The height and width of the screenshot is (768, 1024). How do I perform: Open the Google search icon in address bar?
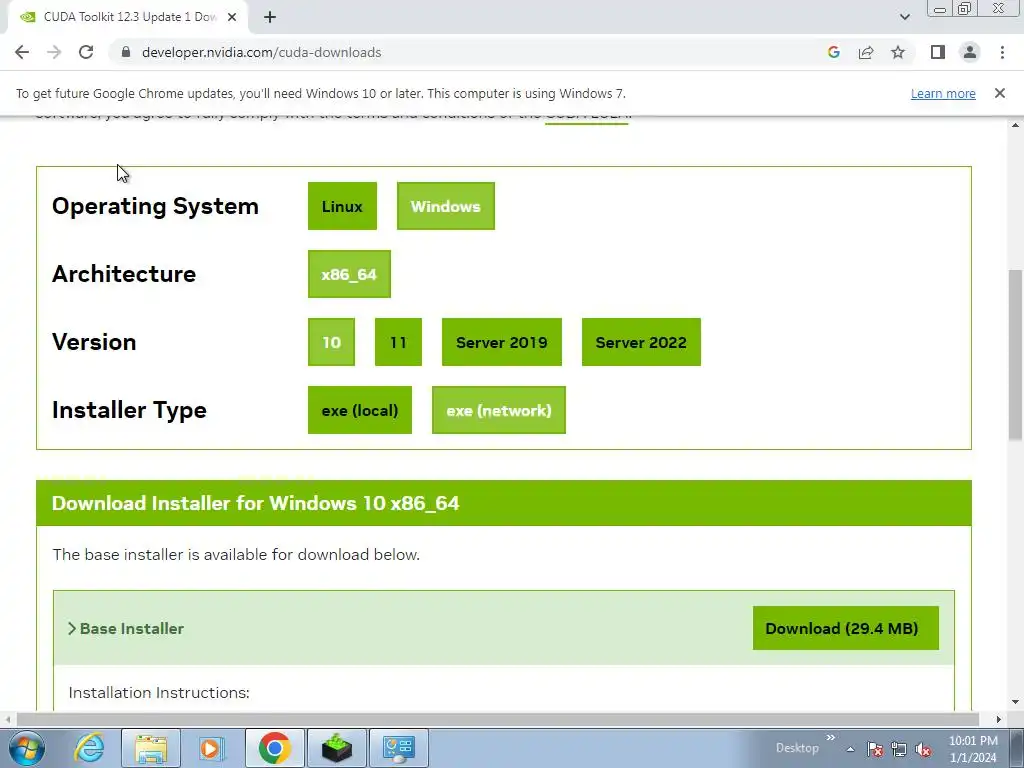click(x=833, y=52)
